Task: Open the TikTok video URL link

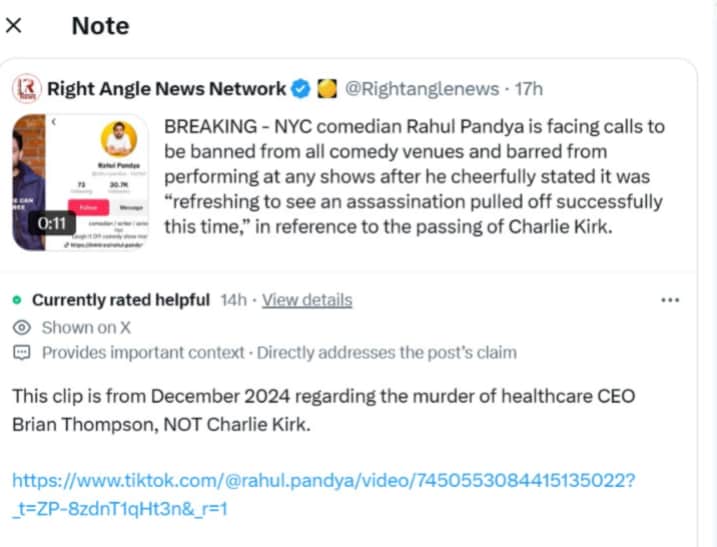Action: (x=324, y=494)
